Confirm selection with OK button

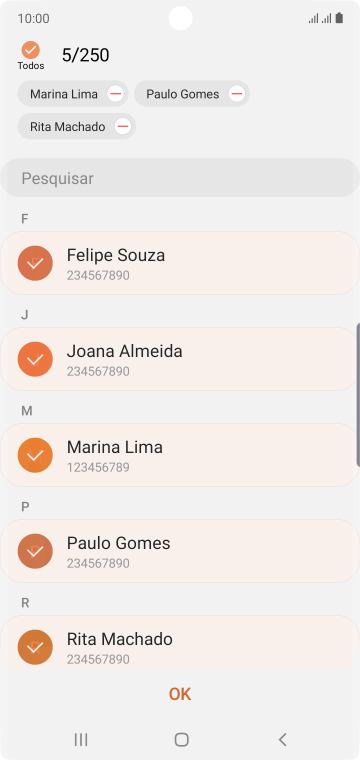[x=180, y=694]
